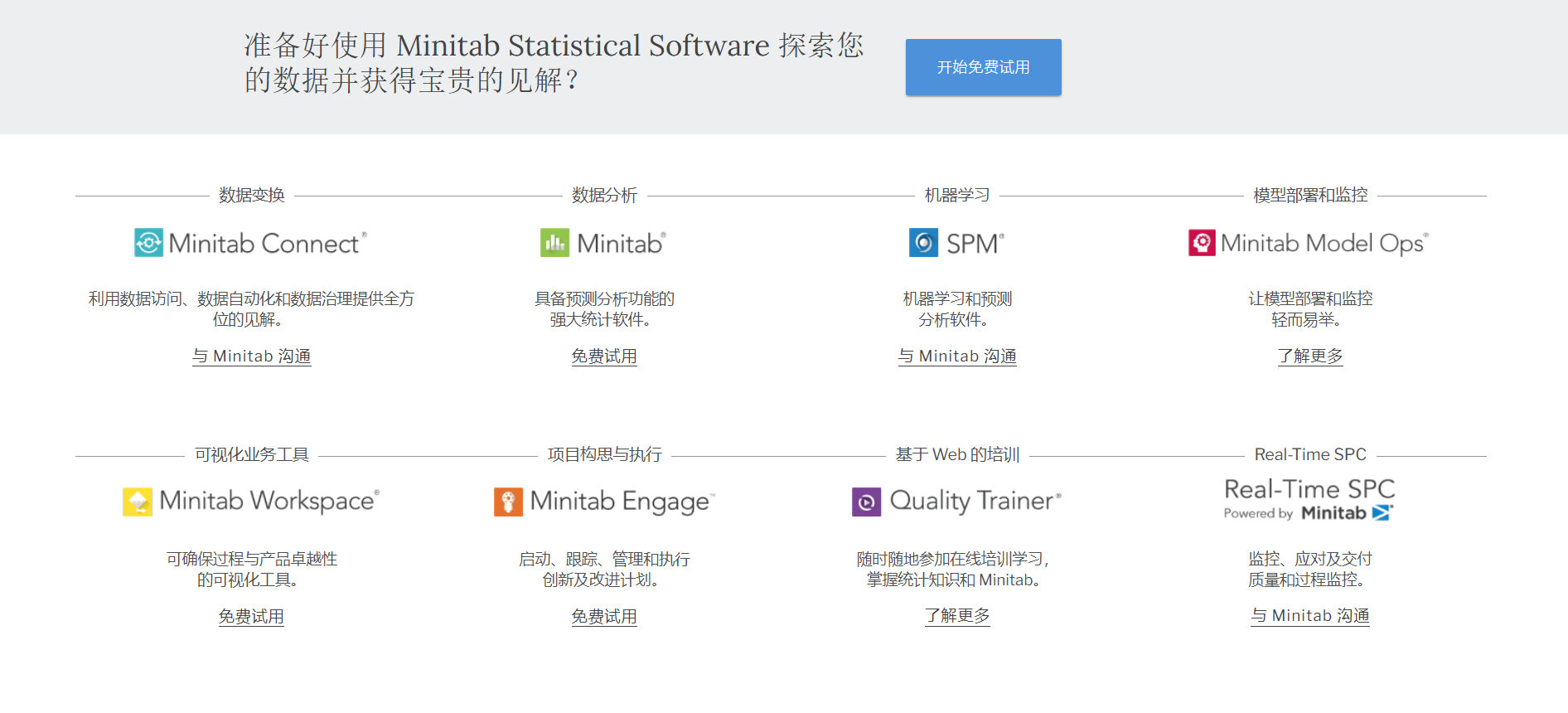Click the Real-Time SPC Minitab logo
The width and height of the screenshot is (1568, 713).
(x=1309, y=500)
